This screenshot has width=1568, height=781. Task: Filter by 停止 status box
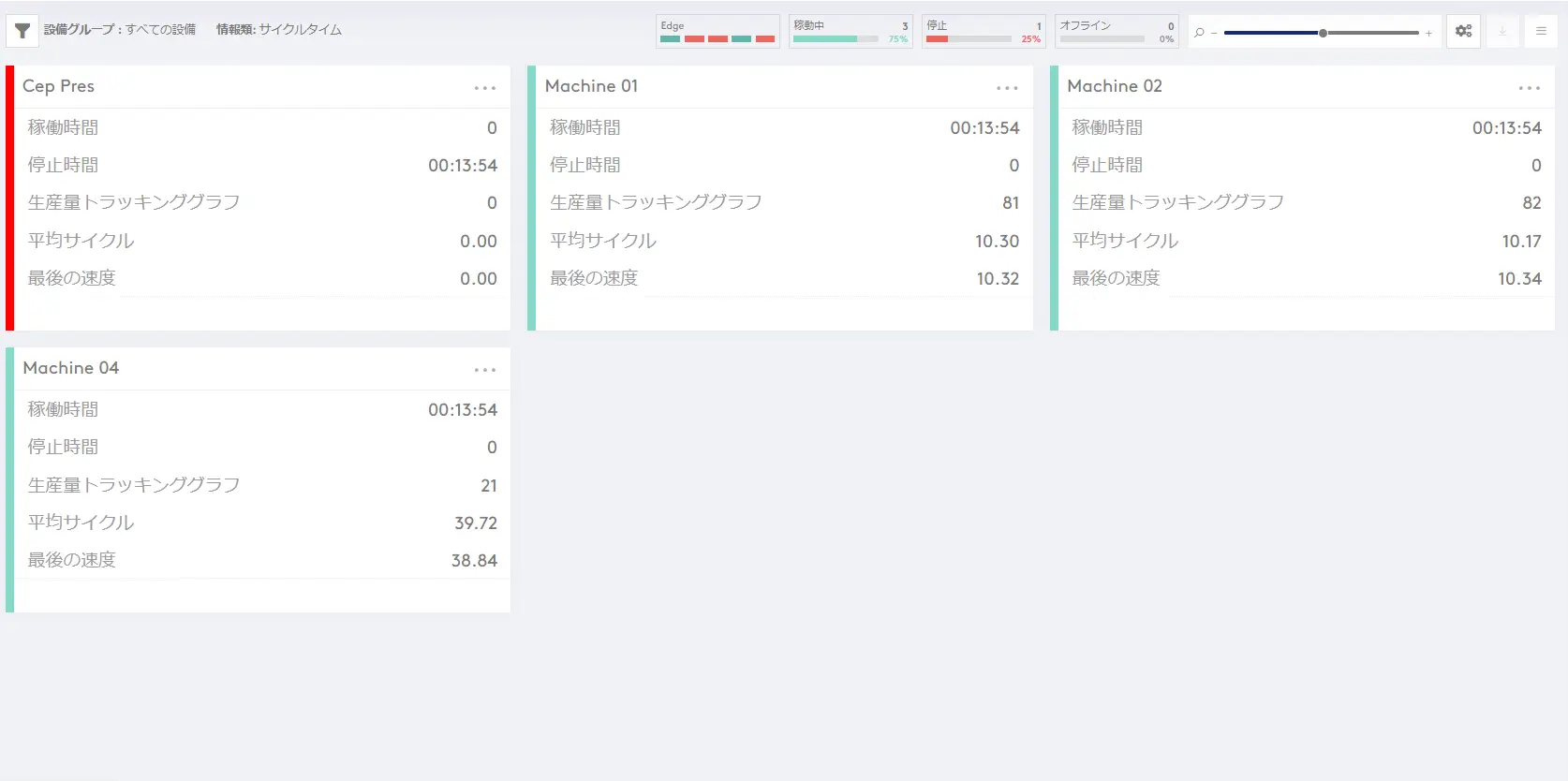(984, 31)
